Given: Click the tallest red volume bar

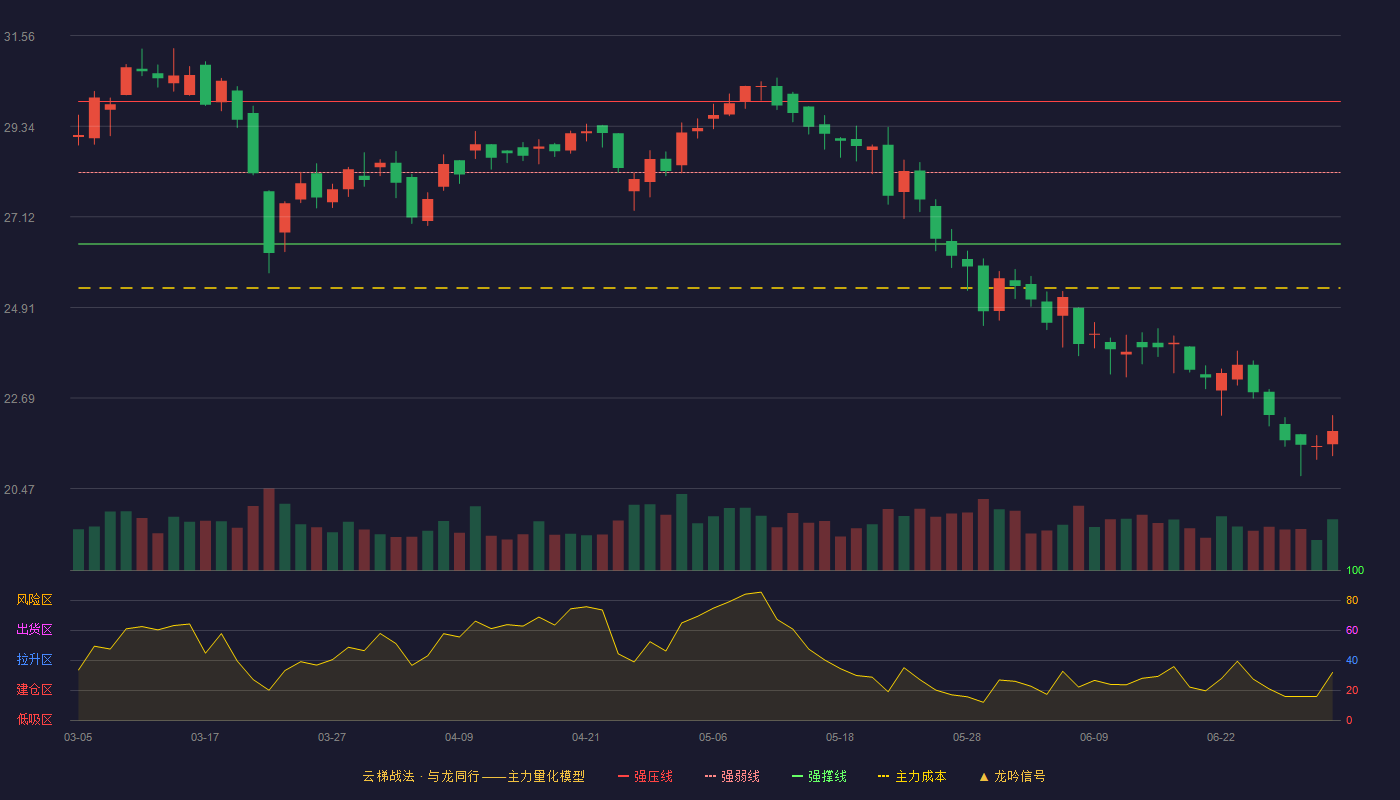Looking at the screenshot, I should (x=269, y=529).
